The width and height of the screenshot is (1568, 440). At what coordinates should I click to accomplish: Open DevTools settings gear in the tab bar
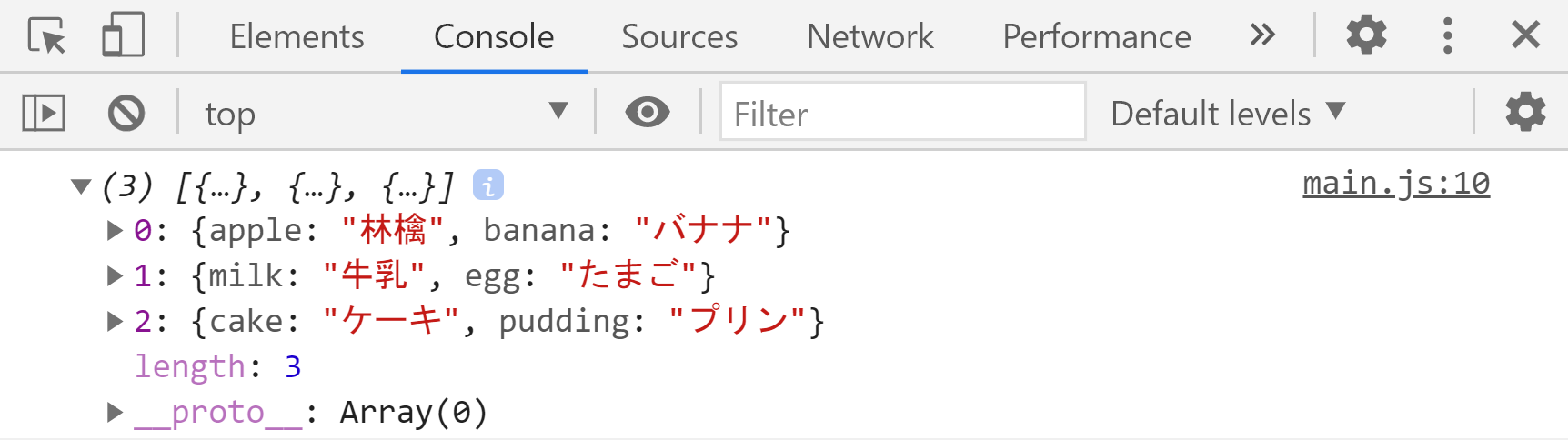click(x=1366, y=35)
